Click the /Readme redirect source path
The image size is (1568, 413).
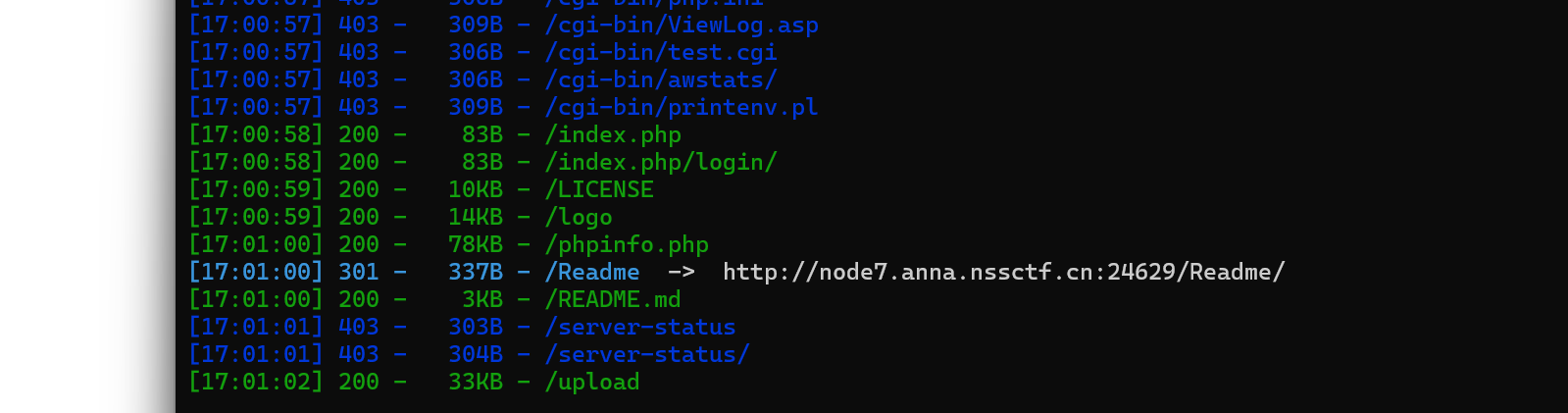(x=592, y=273)
